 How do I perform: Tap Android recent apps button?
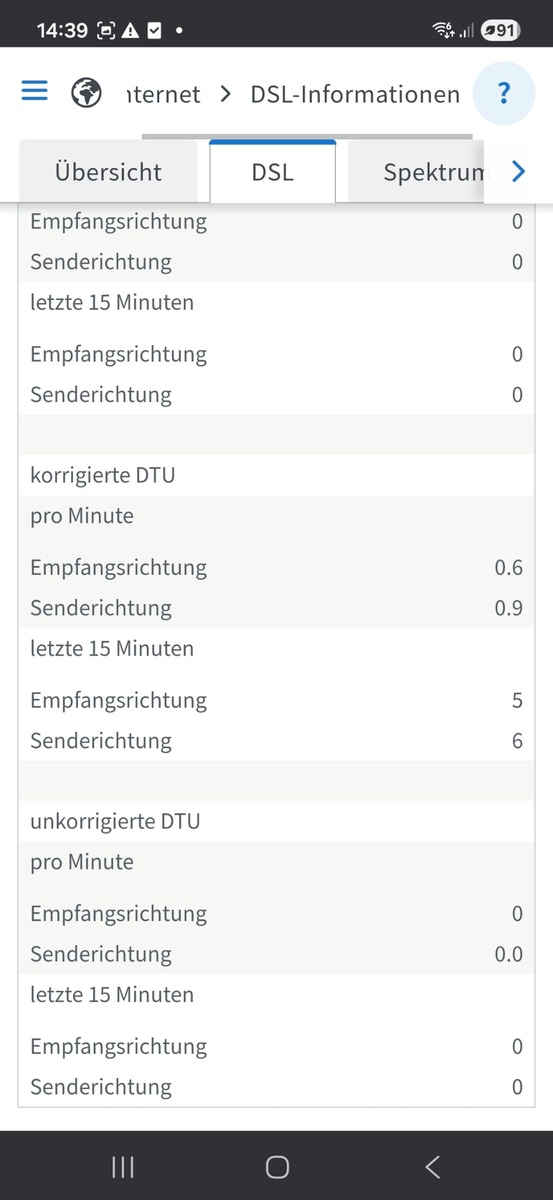(x=123, y=1166)
